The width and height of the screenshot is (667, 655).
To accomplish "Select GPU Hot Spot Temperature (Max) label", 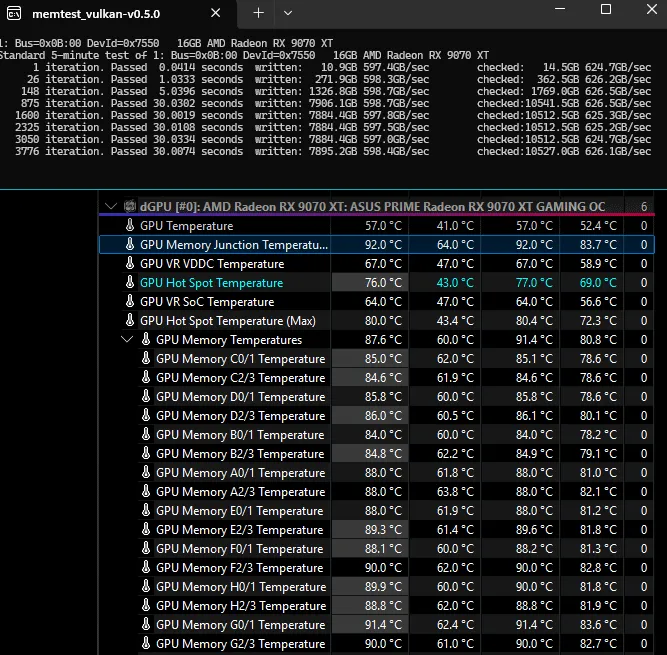I will [x=228, y=321].
